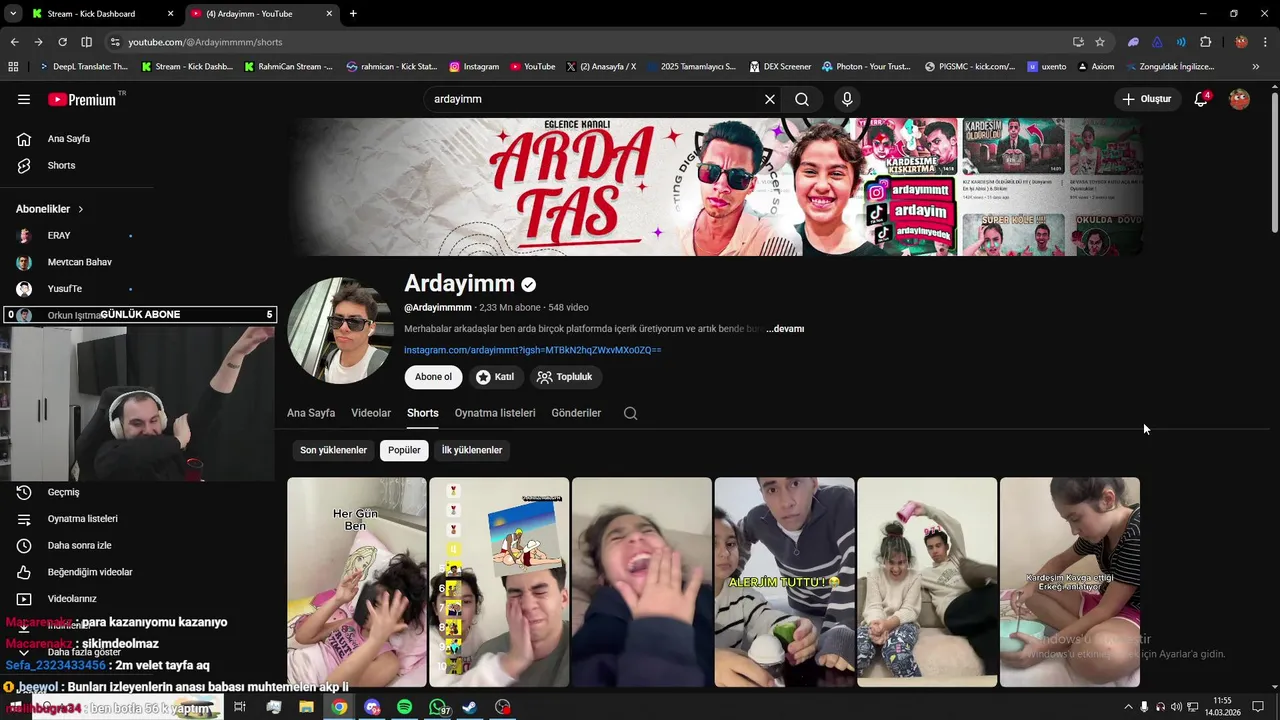This screenshot has width=1280, height=720.
Task: Open apps grid in bookmarks bar
Action: coord(13,67)
